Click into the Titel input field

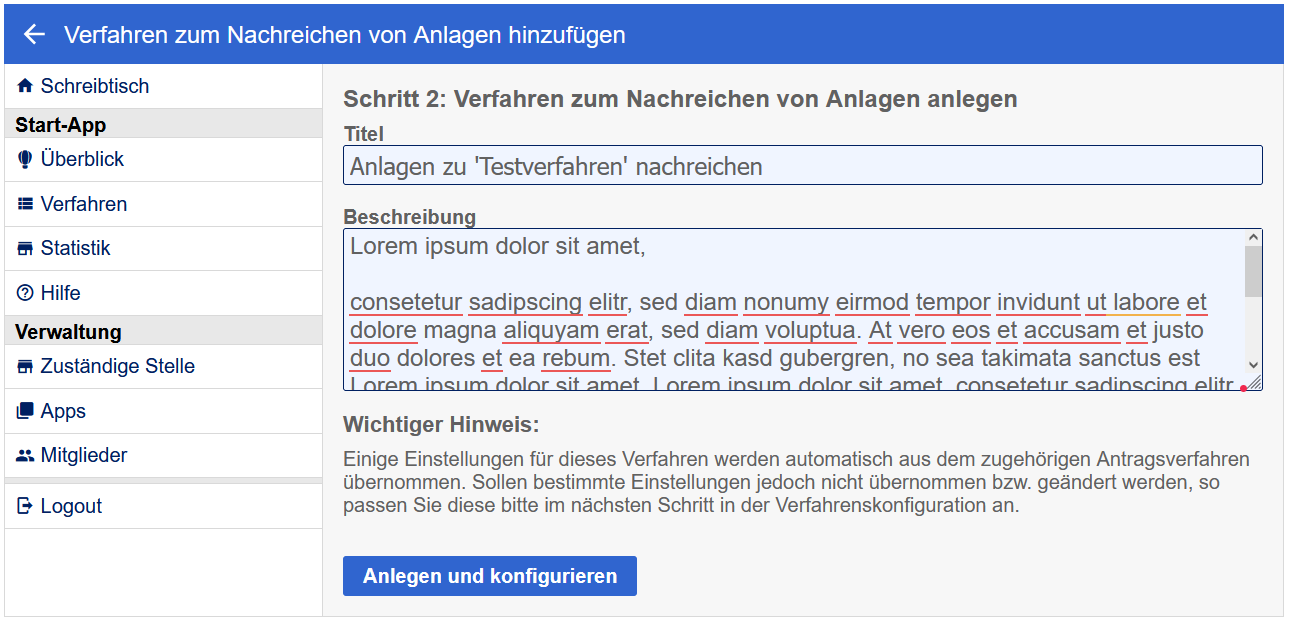802,166
